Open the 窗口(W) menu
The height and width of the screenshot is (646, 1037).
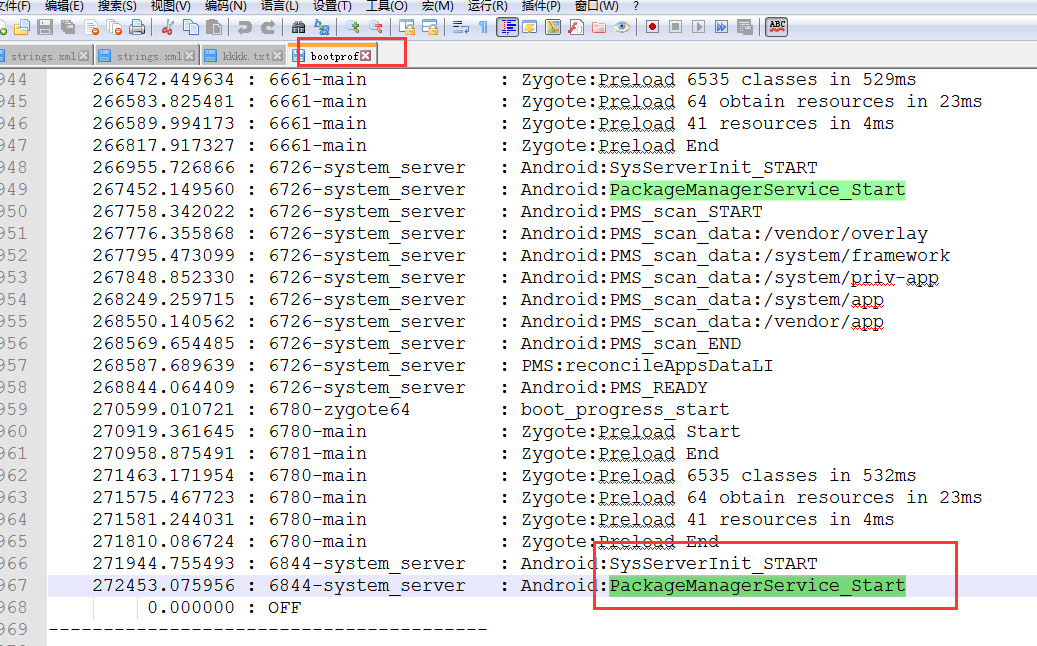click(597, 6)
